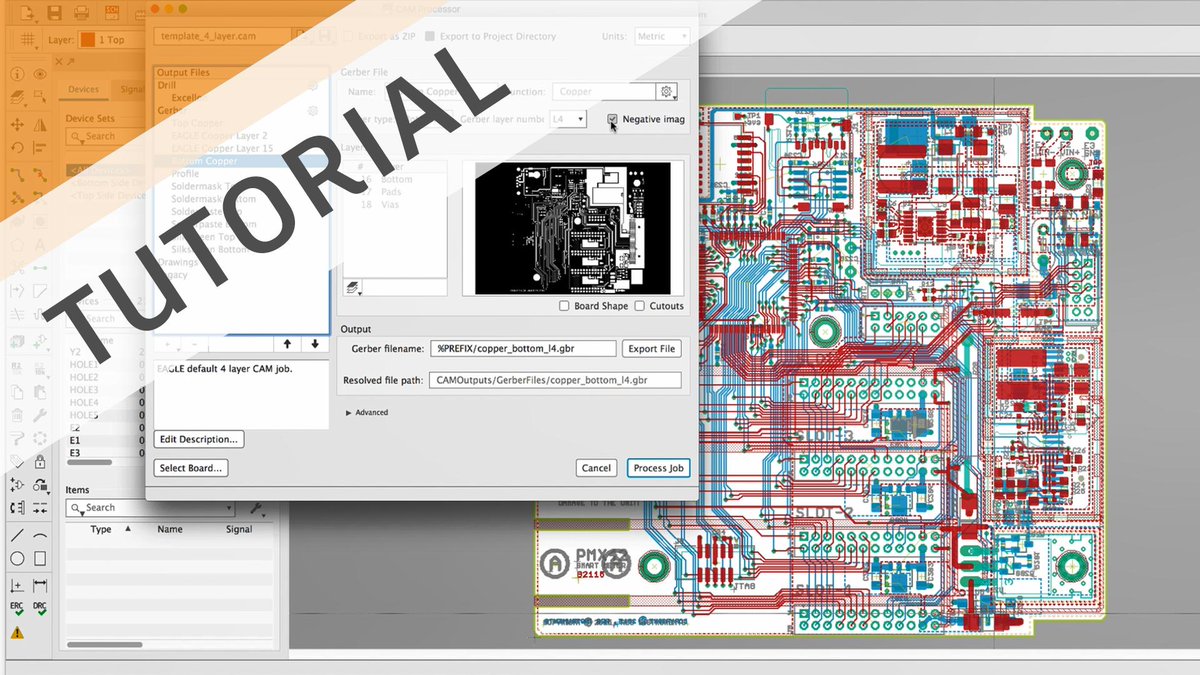Screen dimensions: 1200x675
Task: Click the Signal column header in Items
Action: 239,529
